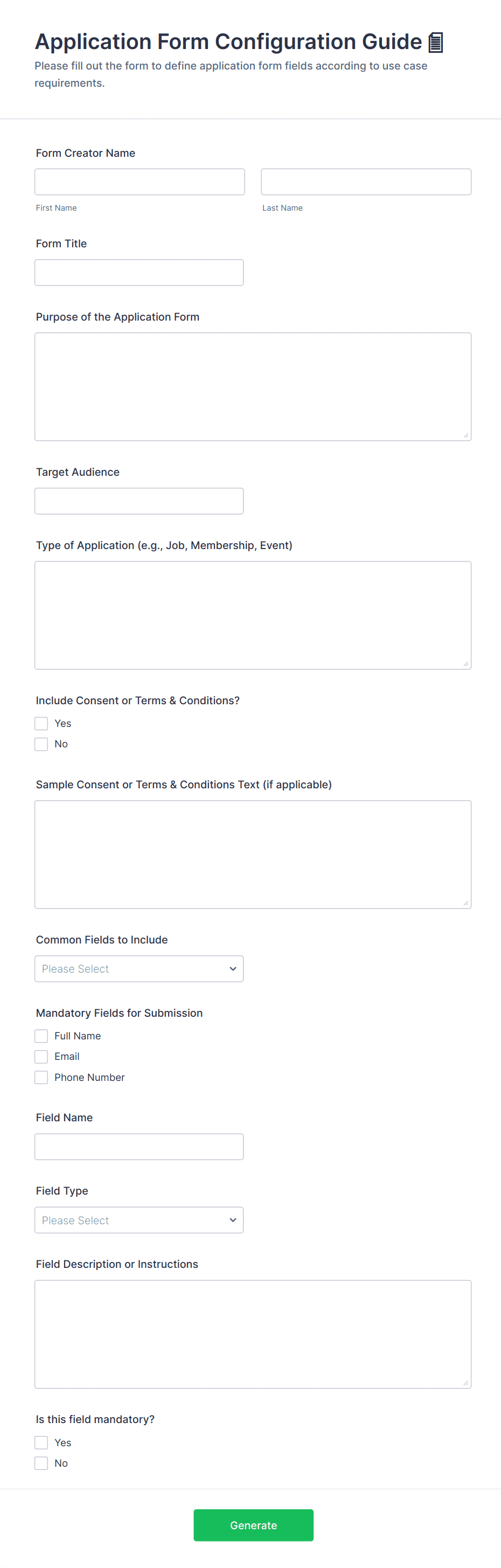Click the Field Description or Instructions textarea
This screenshot has width=501, height=1568.
253,1334
